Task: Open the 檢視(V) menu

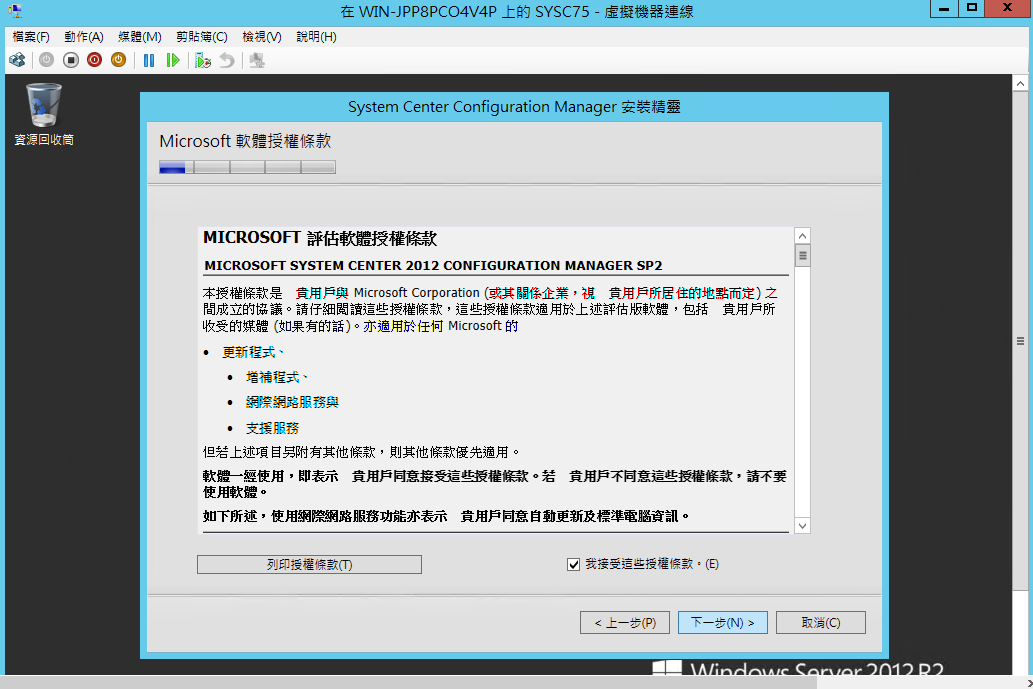Action: [262, 37]
